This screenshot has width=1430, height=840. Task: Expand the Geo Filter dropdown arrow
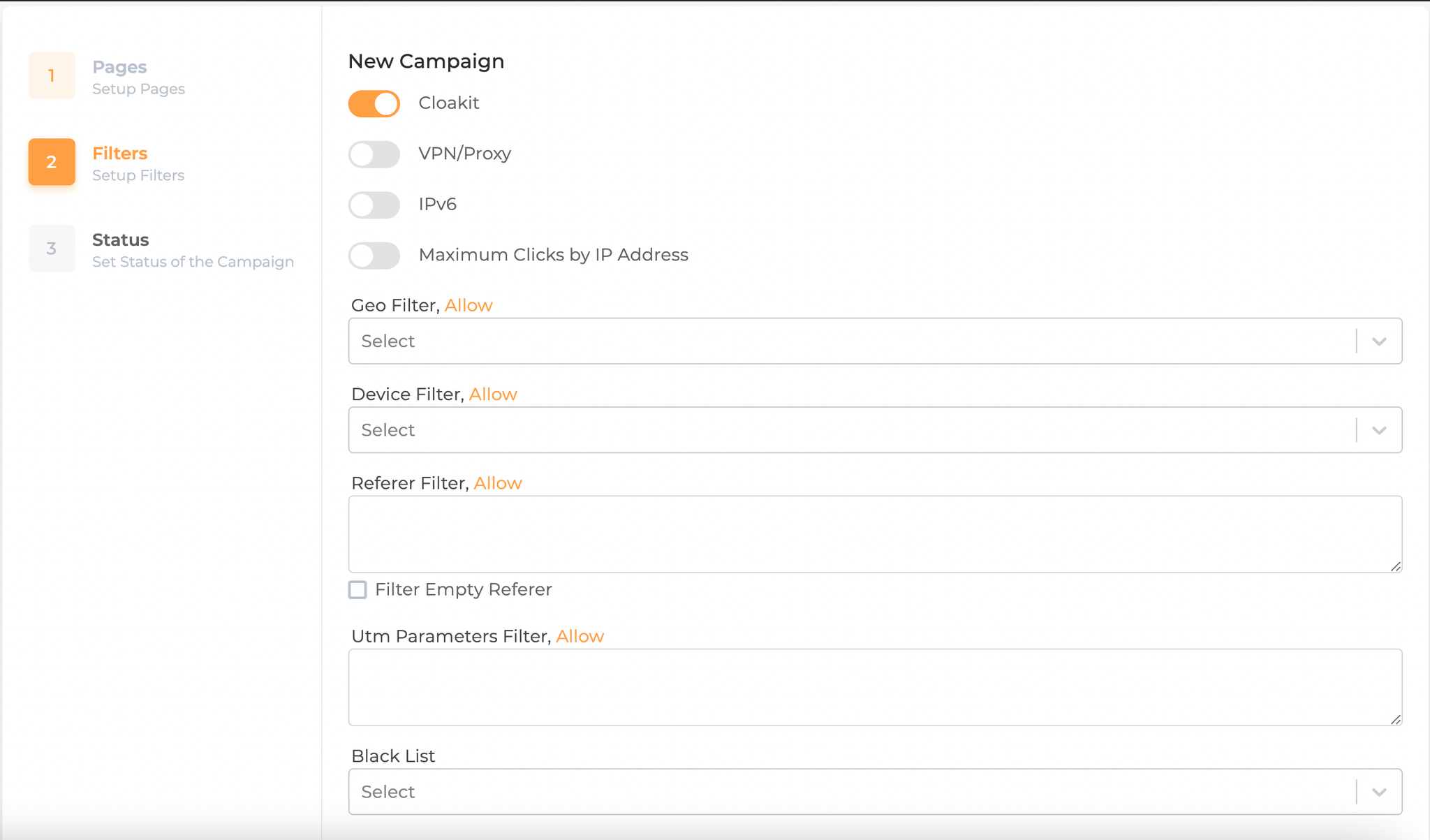point(1378,341)
